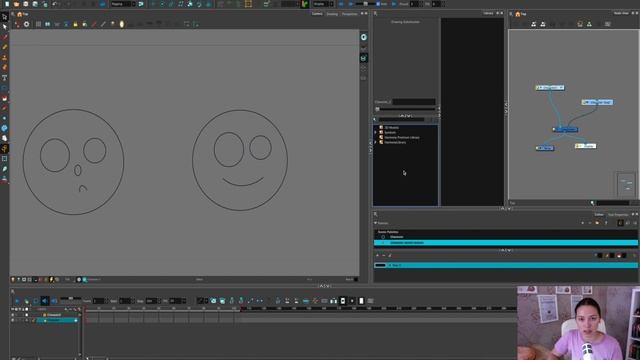640x360 pixels.
Task: Expand the Harmony Library folder arrow
Action: click(376, 142)
